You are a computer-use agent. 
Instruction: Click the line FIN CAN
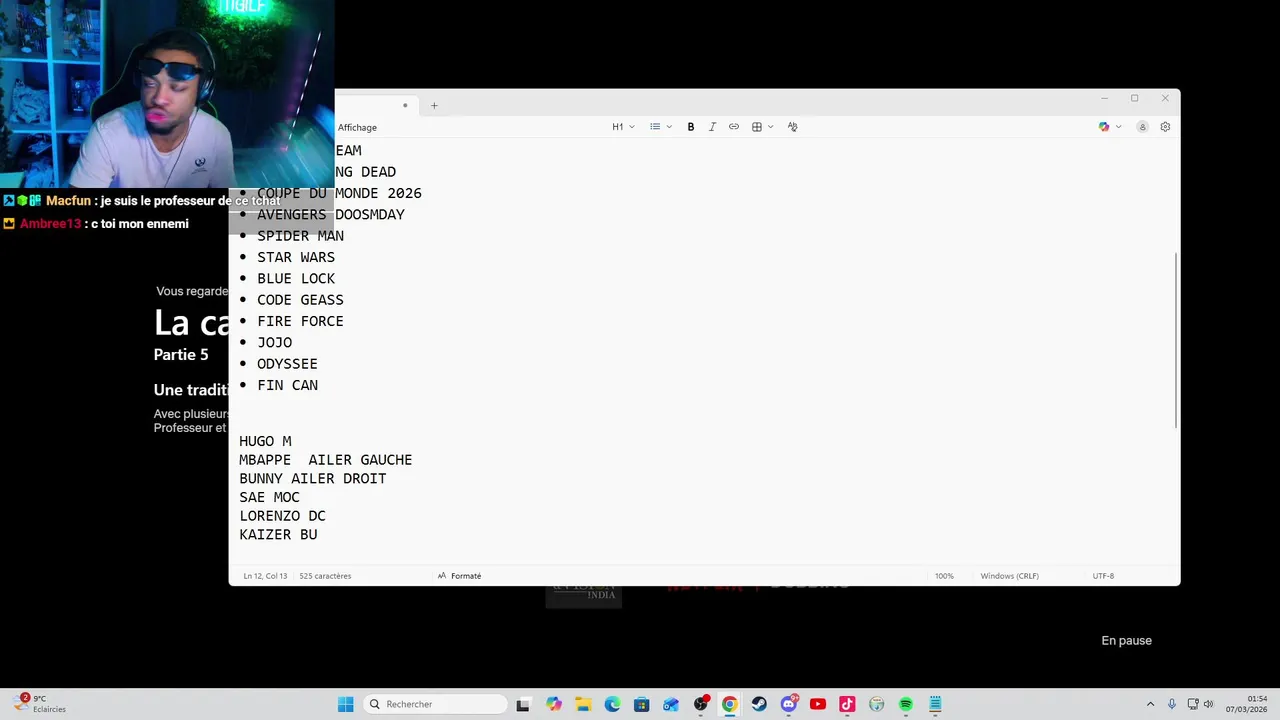[287, 385]
